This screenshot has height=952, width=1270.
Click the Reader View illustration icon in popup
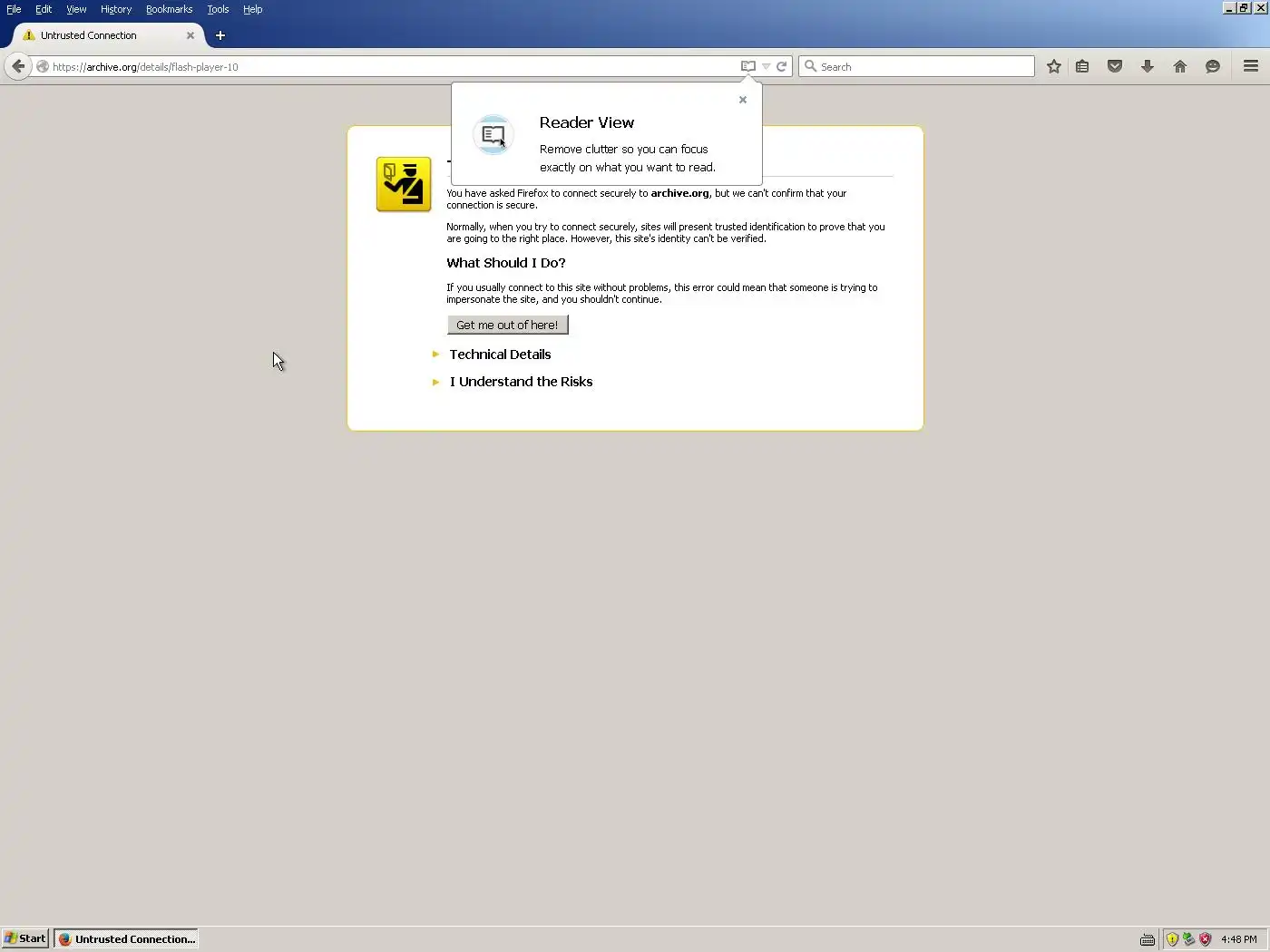[493, 135]
